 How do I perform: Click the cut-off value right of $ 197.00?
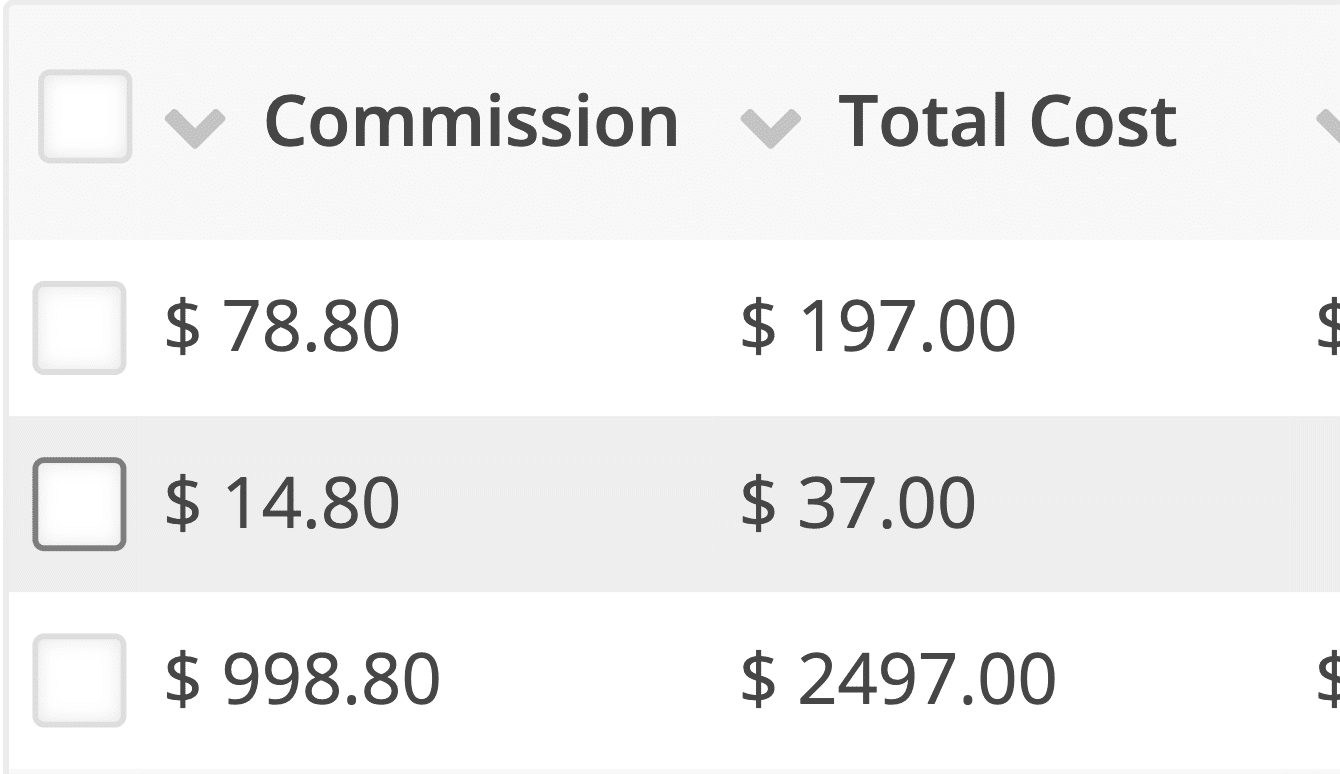tap(1330, 327)
